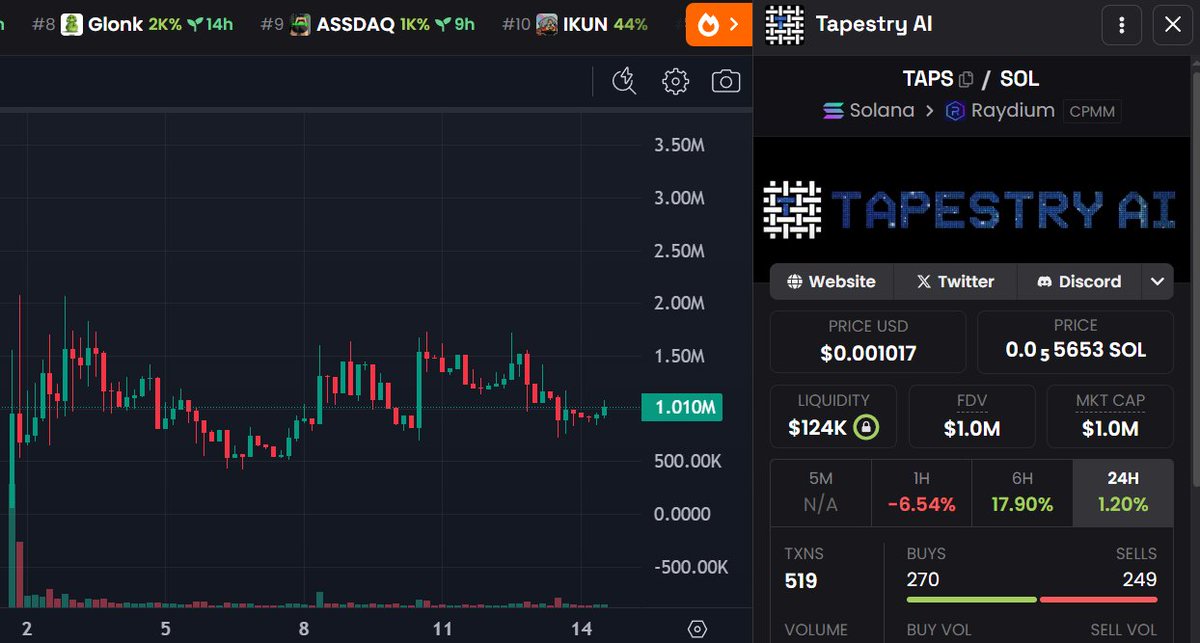Click the CPMM pool type badge
This screenshot has width=1200, height=643.
pyautogui.click(x=1092, y=111)
